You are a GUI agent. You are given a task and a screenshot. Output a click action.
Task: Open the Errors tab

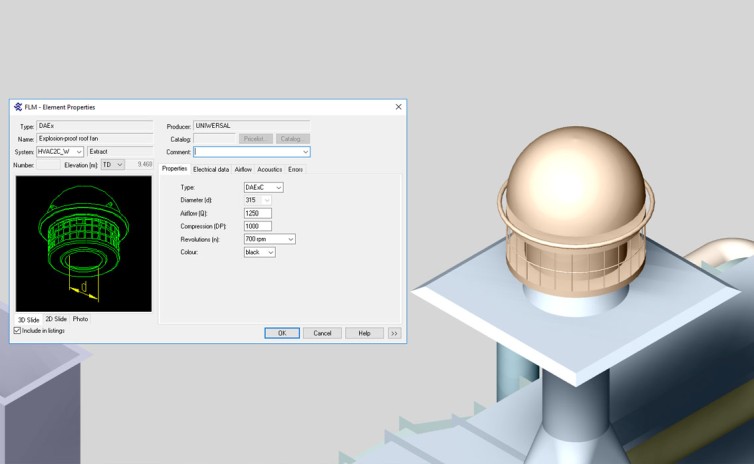295,170
